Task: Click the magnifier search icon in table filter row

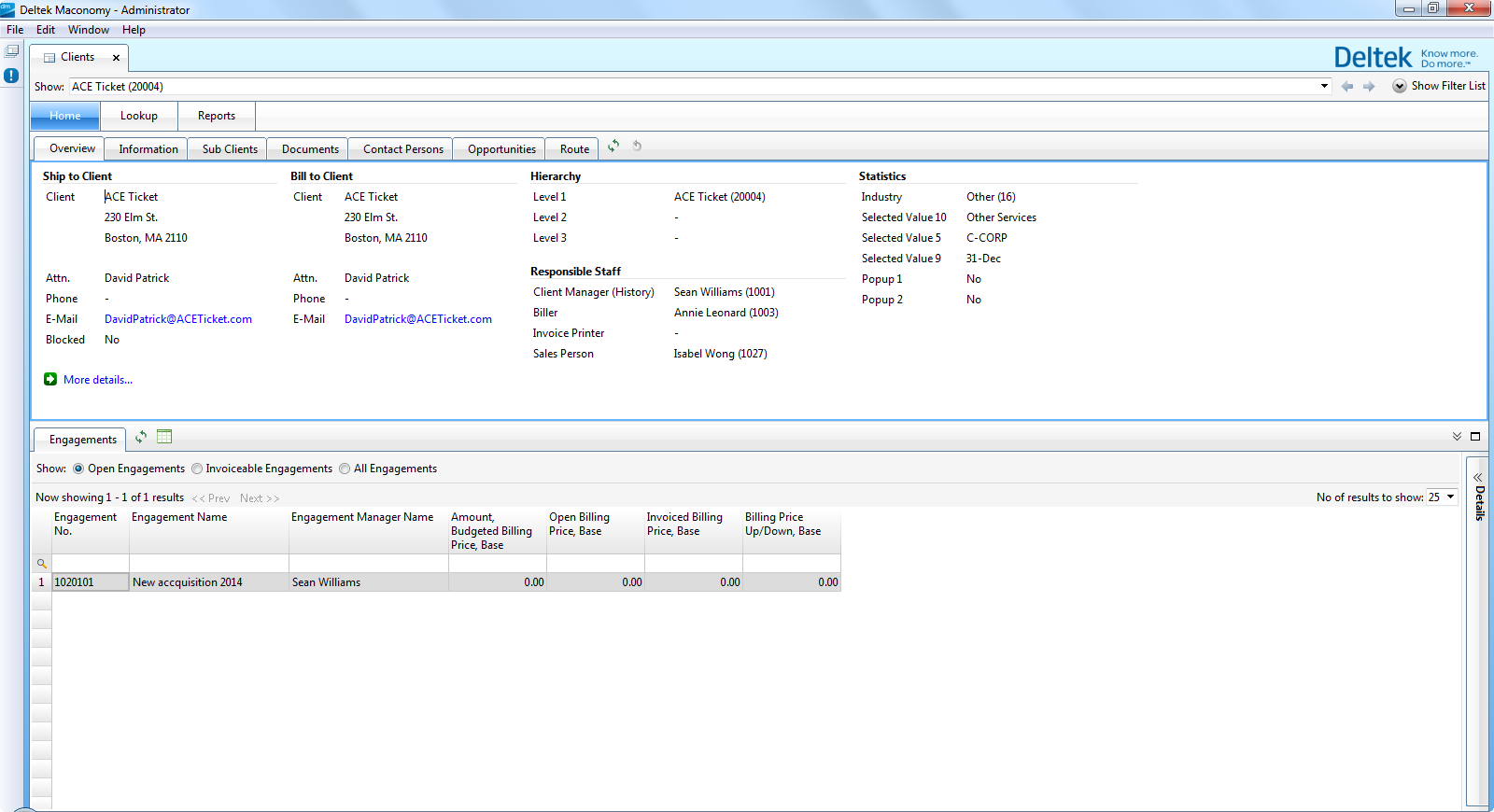Action: pyautogui.click(x=41, y=564)
